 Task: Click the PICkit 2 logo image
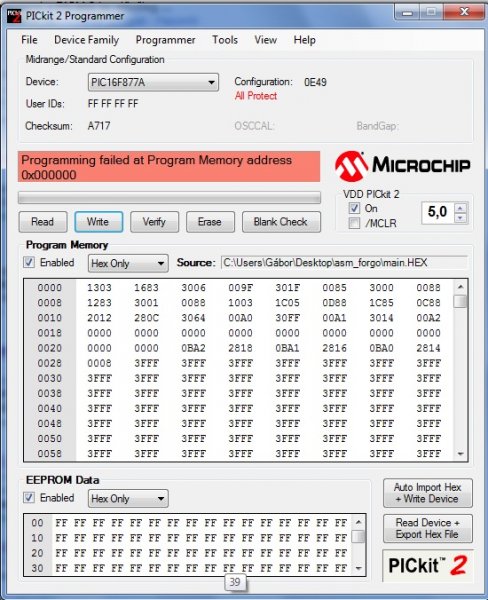pyautogui.click(x=428, y=566)
